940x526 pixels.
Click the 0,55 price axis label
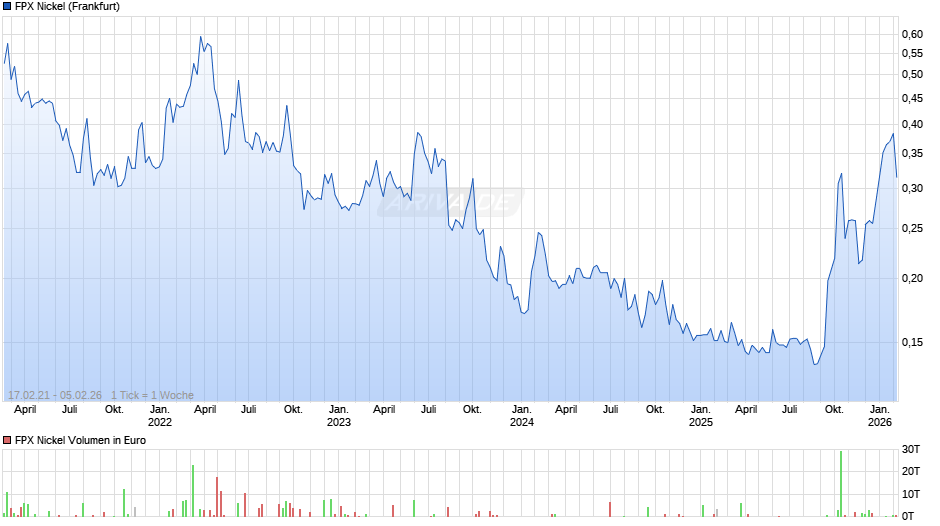point(912,54)
